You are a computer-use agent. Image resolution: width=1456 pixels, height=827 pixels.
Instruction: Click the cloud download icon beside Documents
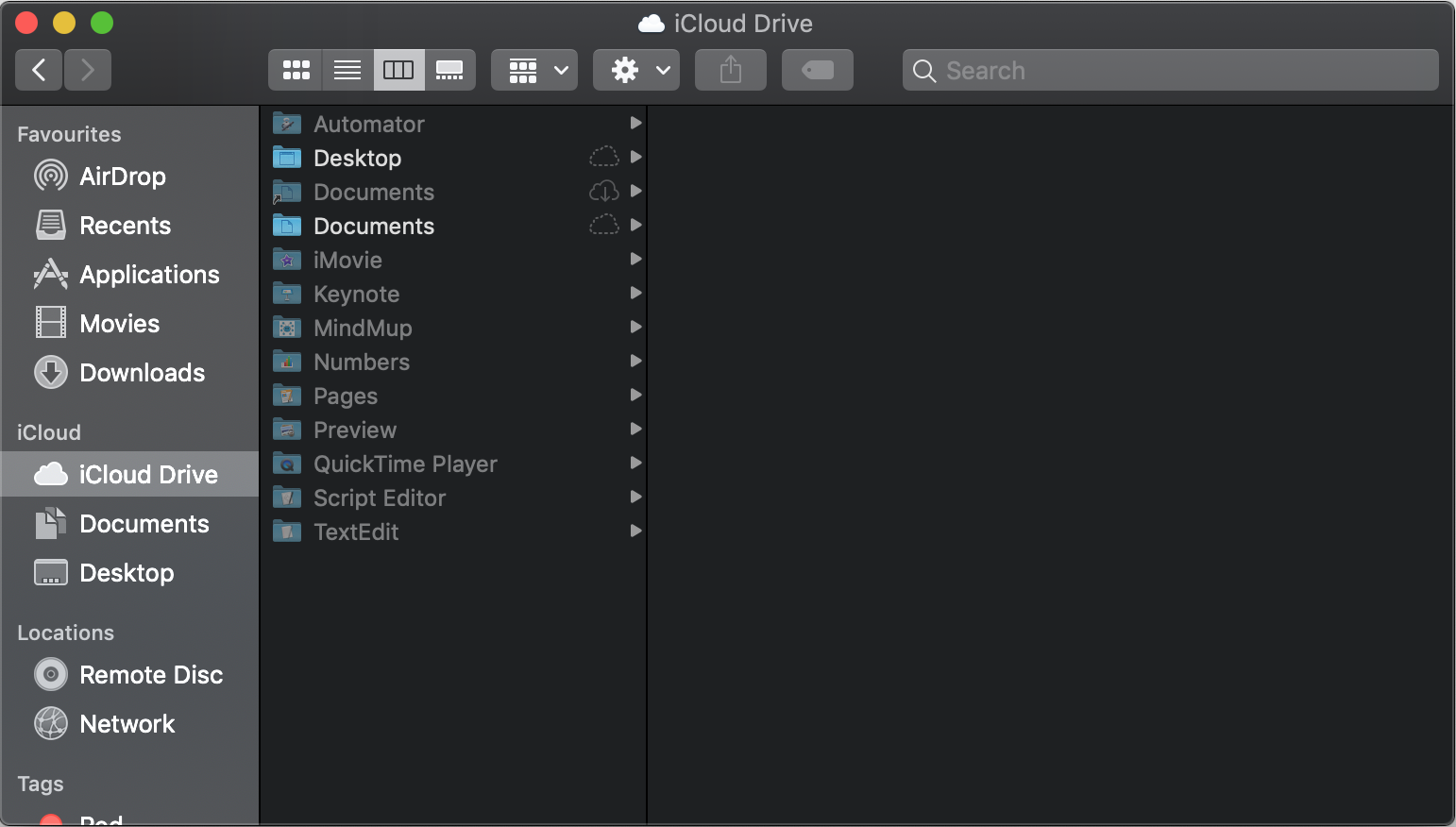point(604,192)
